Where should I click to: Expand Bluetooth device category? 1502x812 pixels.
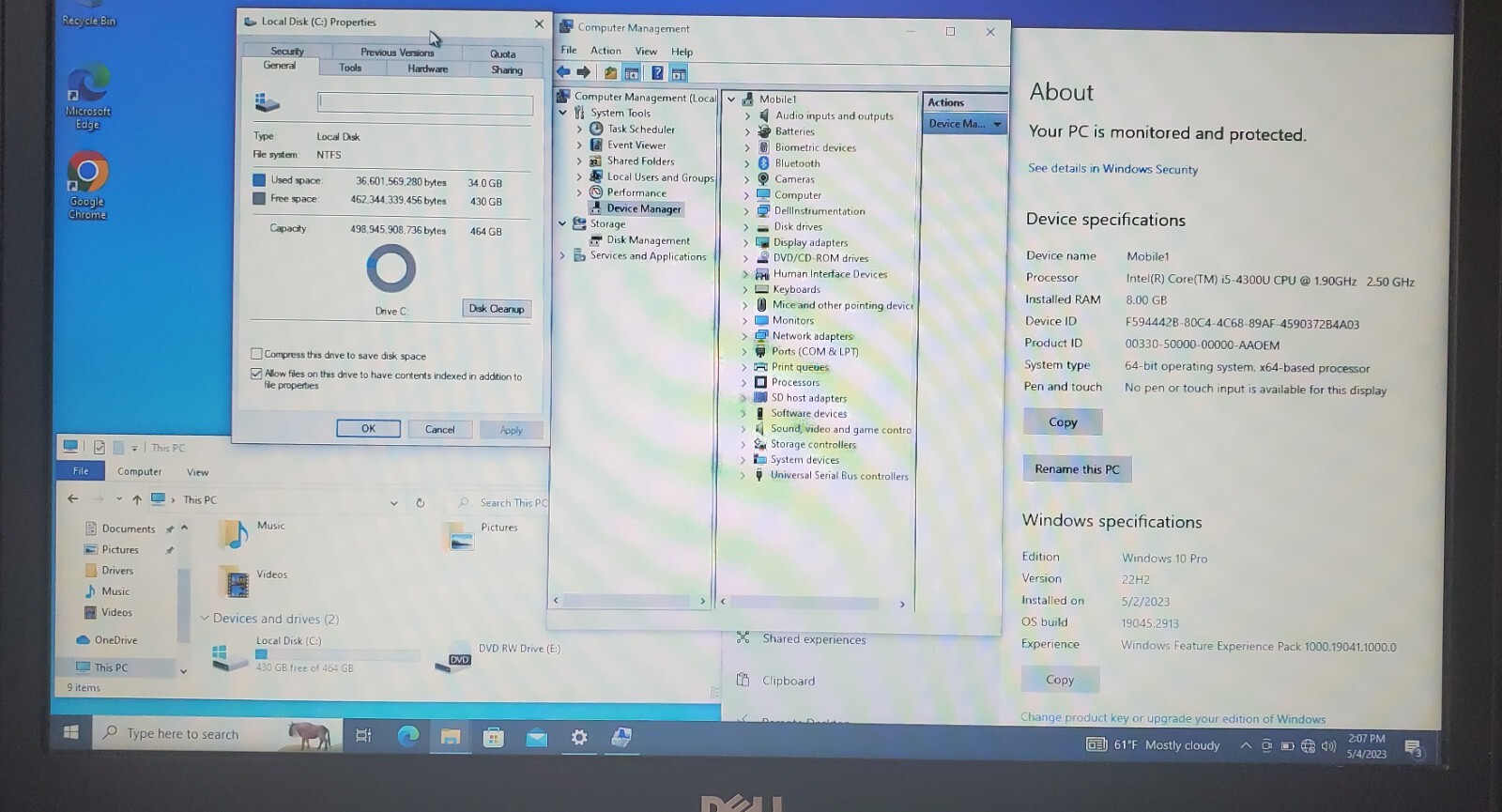pyautogui.click(x=747, y=163)
